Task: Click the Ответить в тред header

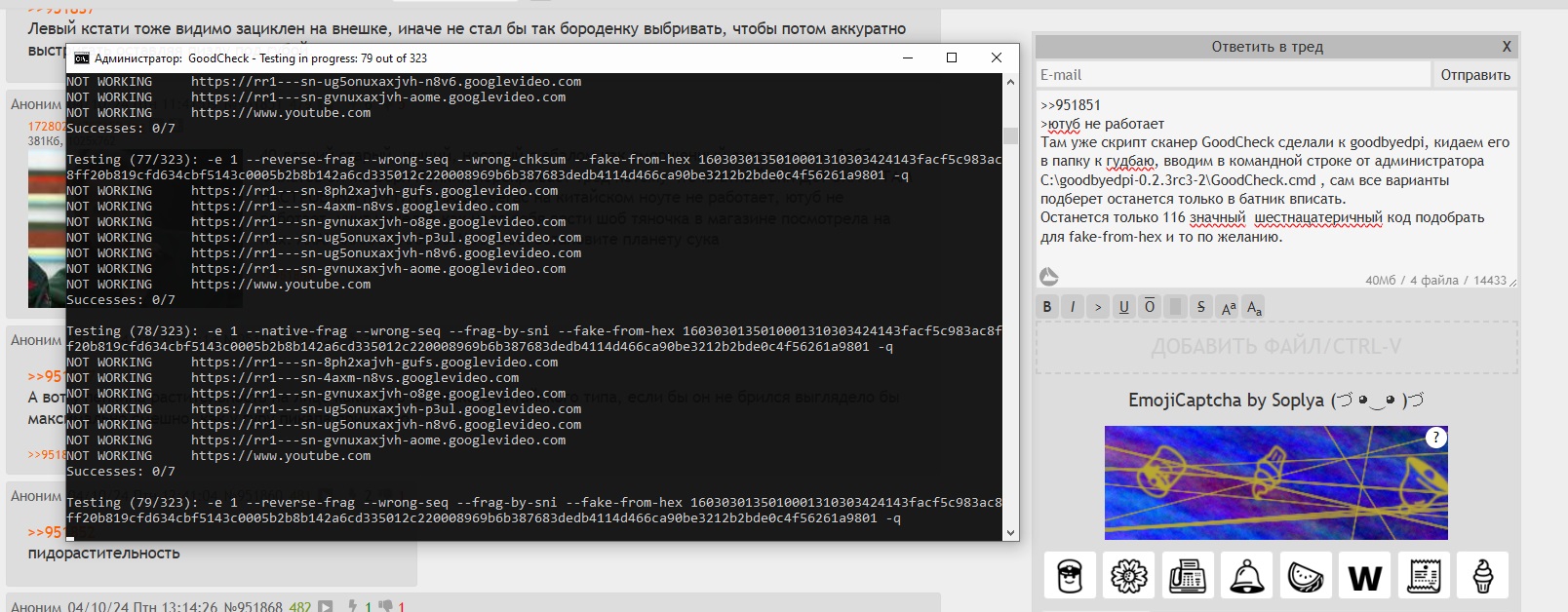Action: pyautogui.click(x=1267, y=47)
